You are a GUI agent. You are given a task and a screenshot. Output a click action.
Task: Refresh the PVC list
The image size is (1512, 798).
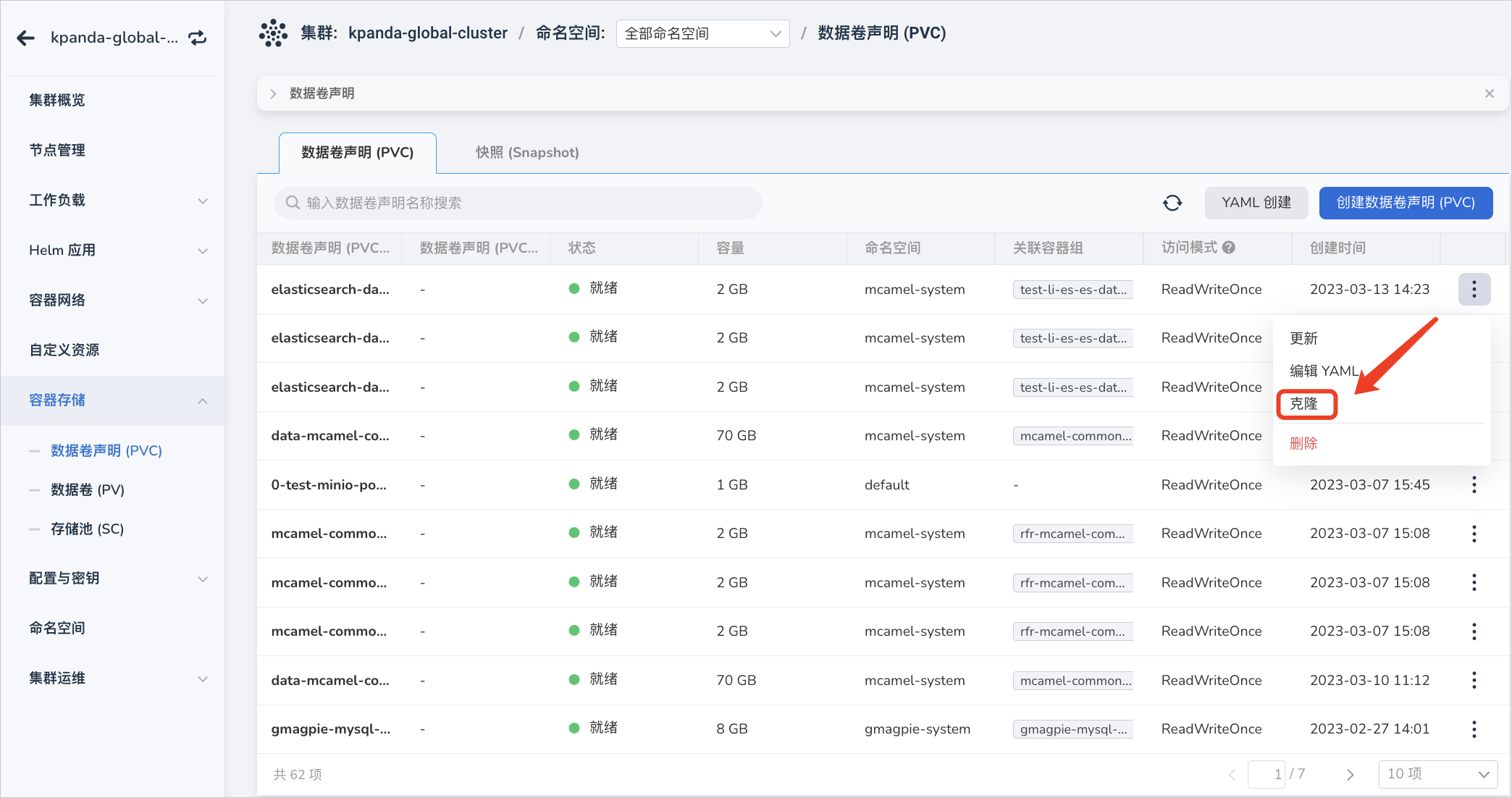[x=1172, y=203]
